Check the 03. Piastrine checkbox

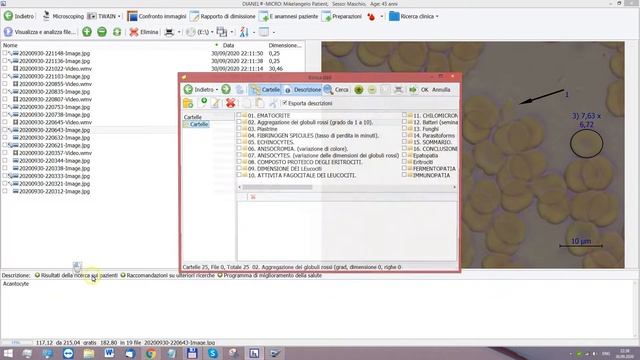click(239, 129)
